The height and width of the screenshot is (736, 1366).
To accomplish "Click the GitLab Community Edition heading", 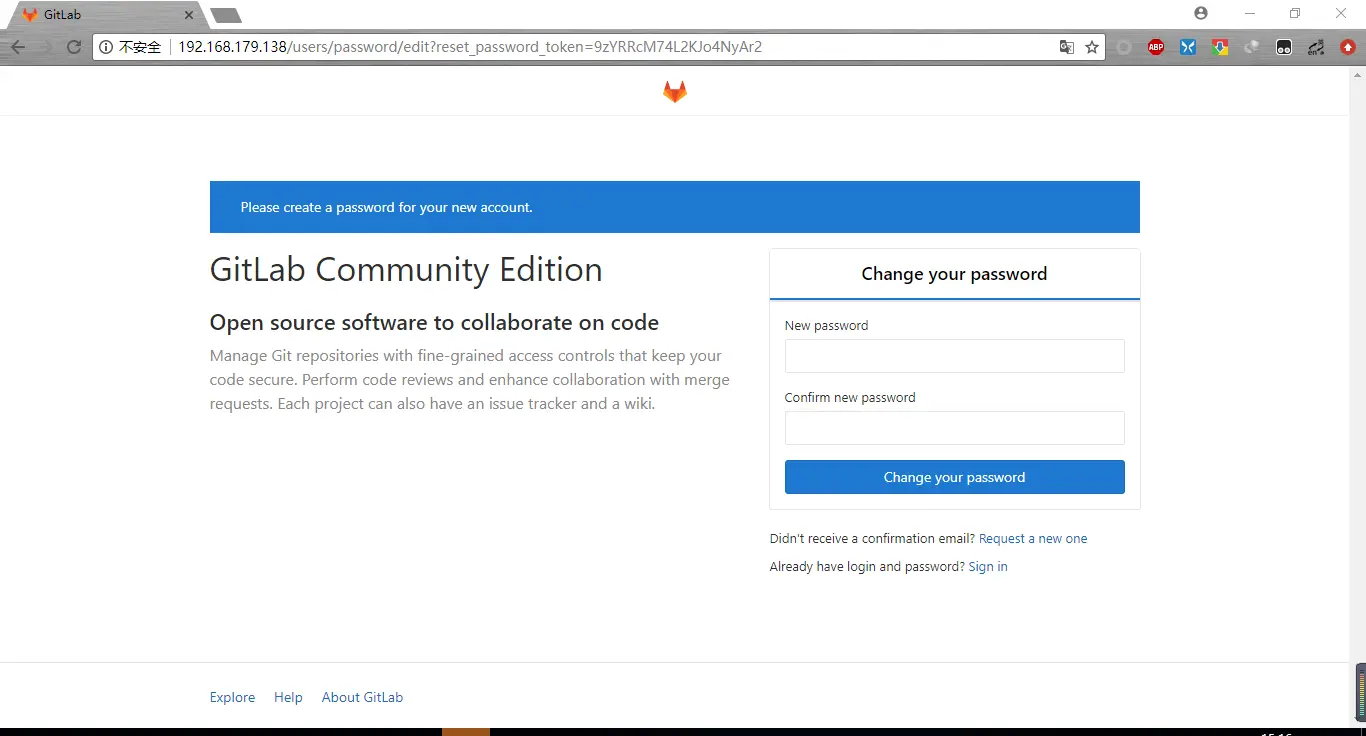I will [x=406, y=270].
